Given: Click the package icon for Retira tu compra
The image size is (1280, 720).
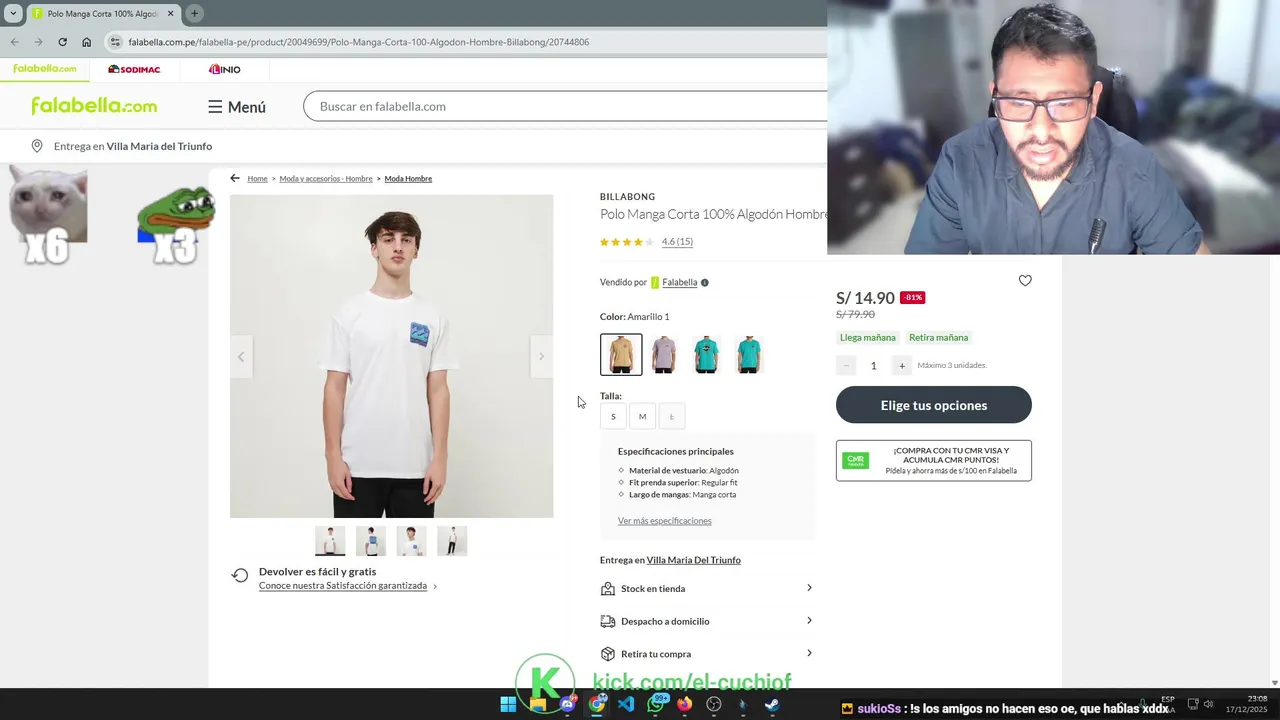Looking at the screenshot, I should pyautogui.click(x=607, y=654).
